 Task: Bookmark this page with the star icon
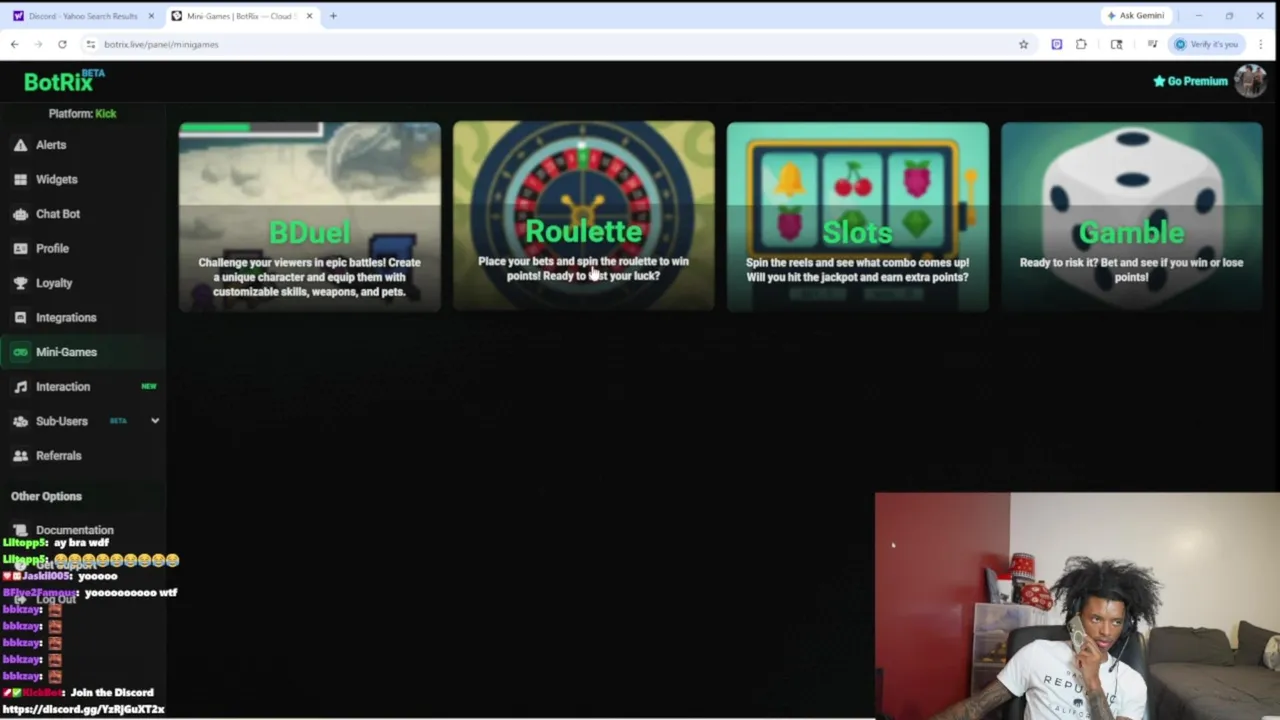coord(1023,44)
